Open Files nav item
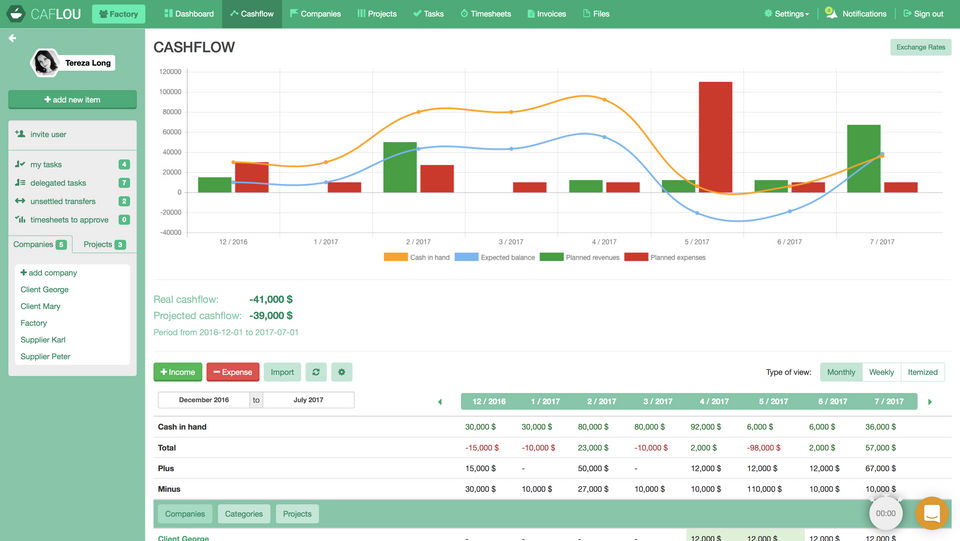 596,13
